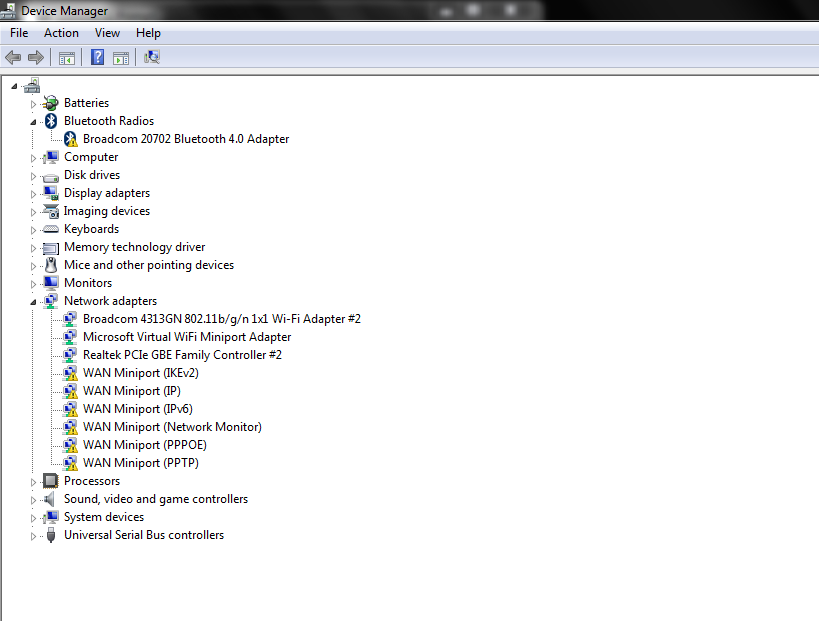The image size is (819, 621).
Task: Click the USB controllers plug icon
Action: click(51, 535)
